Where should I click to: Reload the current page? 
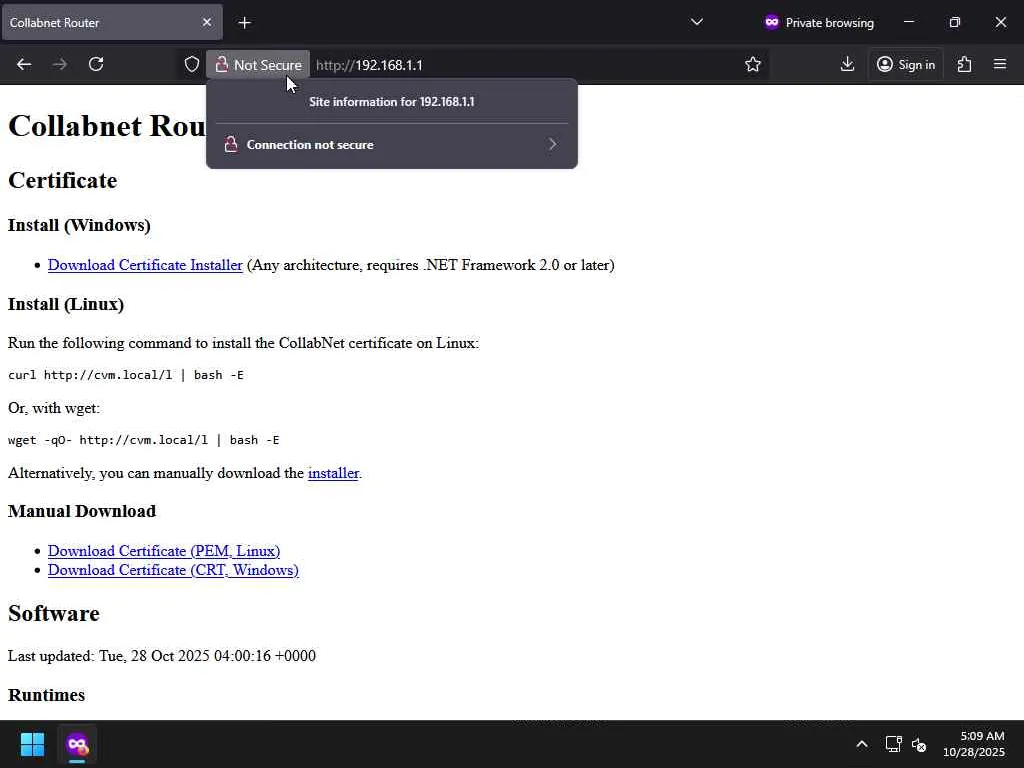(96, 64)
